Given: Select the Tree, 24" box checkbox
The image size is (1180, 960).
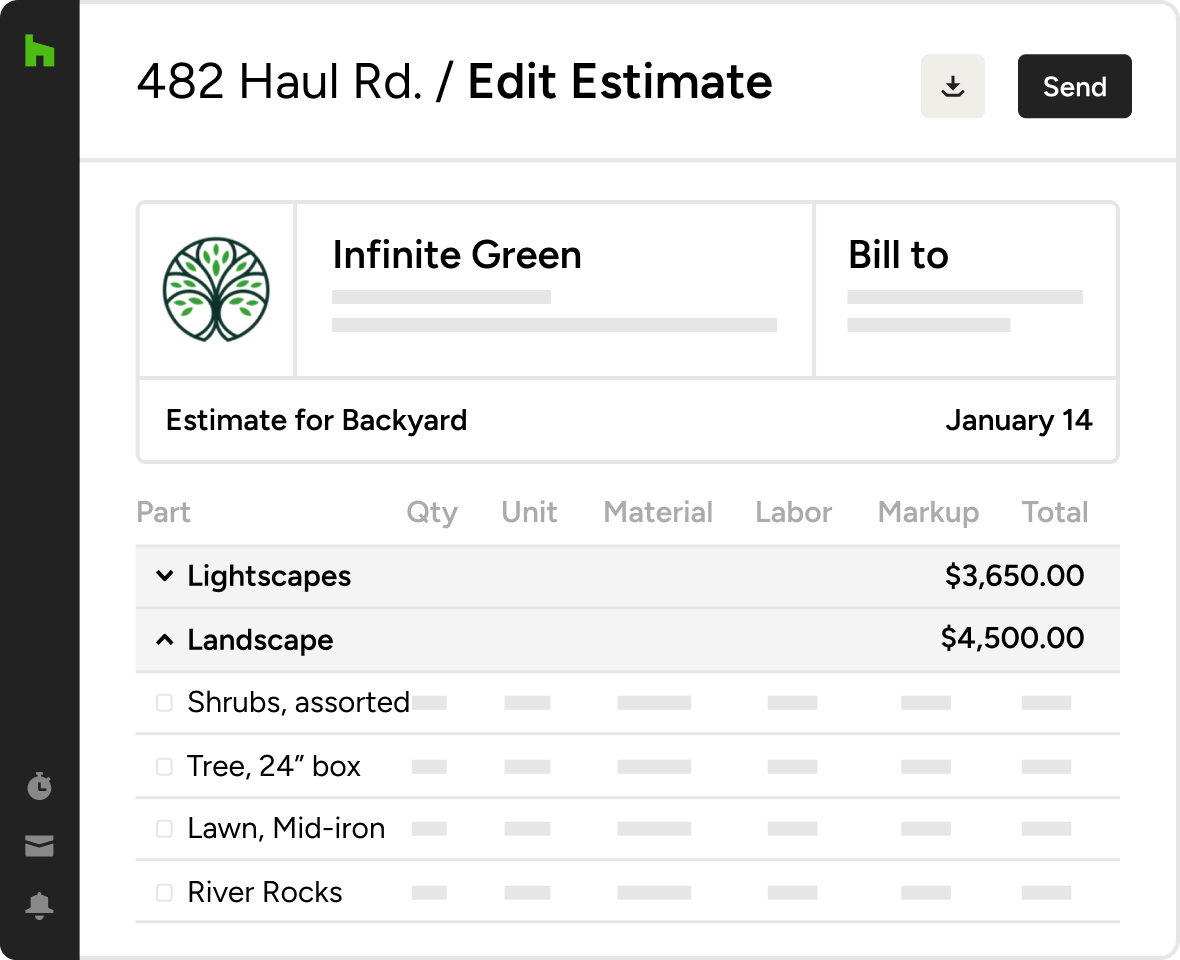Looking at the screenshot, I should [x=165, y=767].
